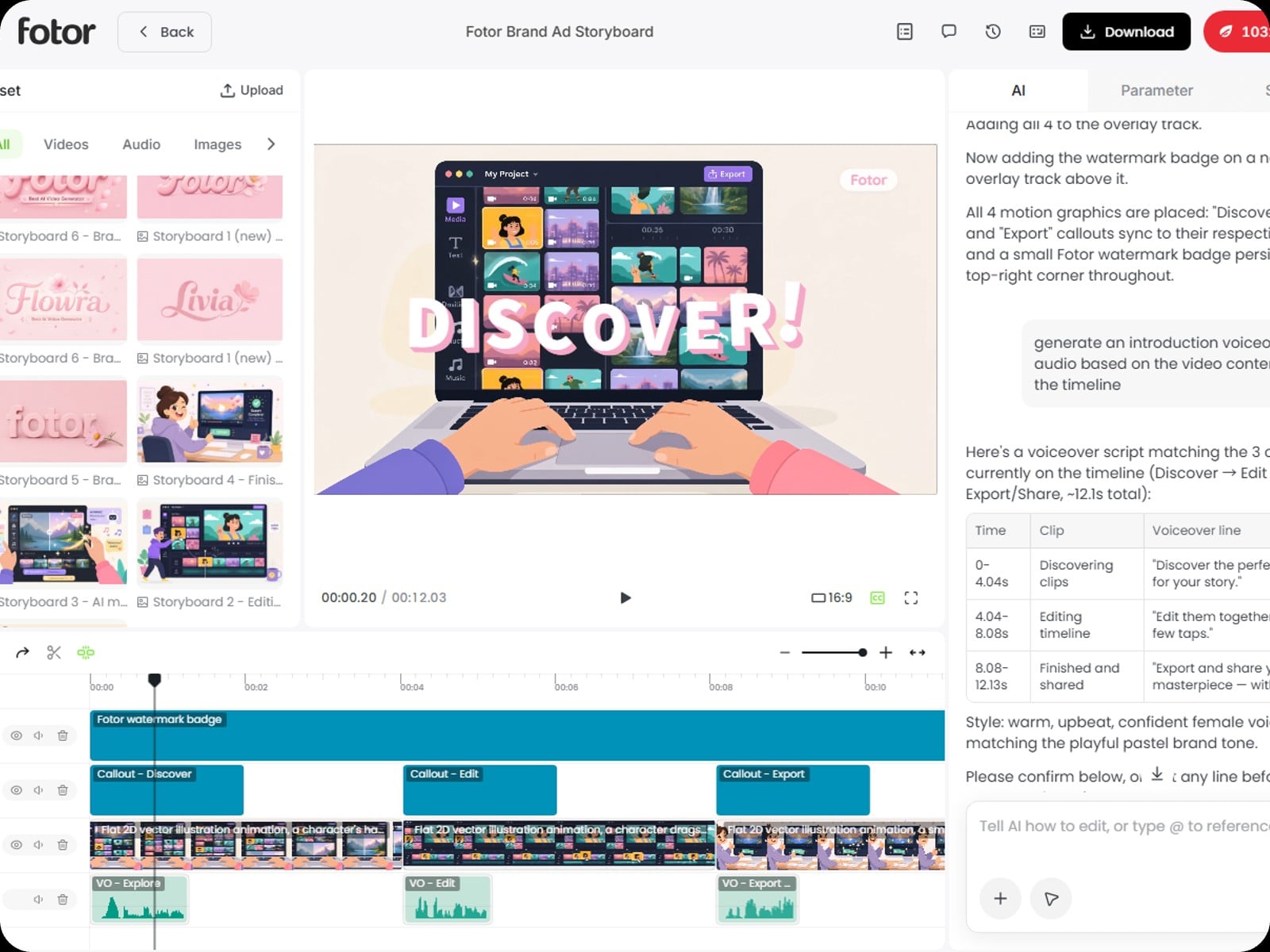Hide the Fotor watermark badge track

tap(16, 735)
